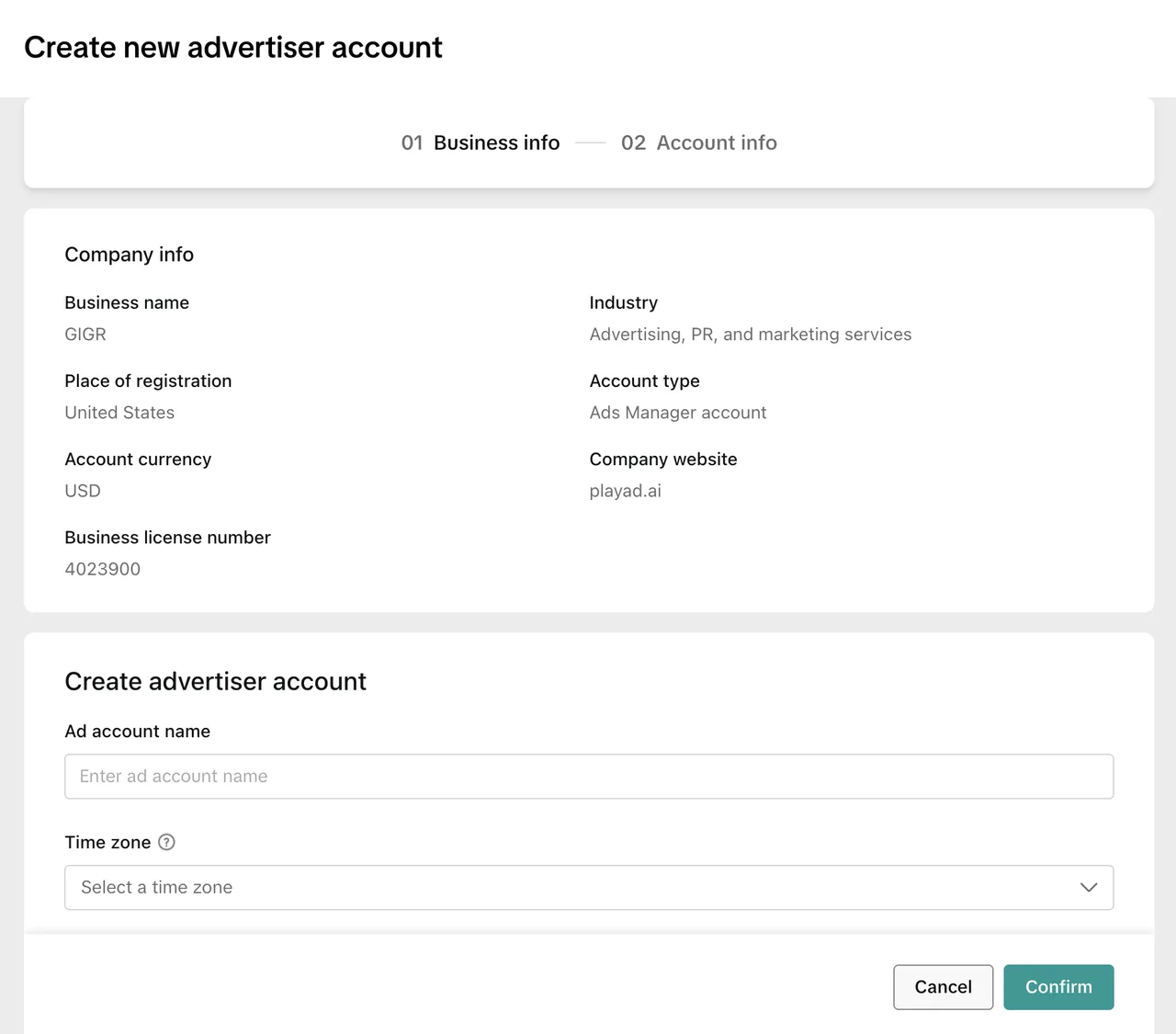Go to step 01 Business info
The width and height of the screenshot is (1176, 1034).
click(481, 142)
